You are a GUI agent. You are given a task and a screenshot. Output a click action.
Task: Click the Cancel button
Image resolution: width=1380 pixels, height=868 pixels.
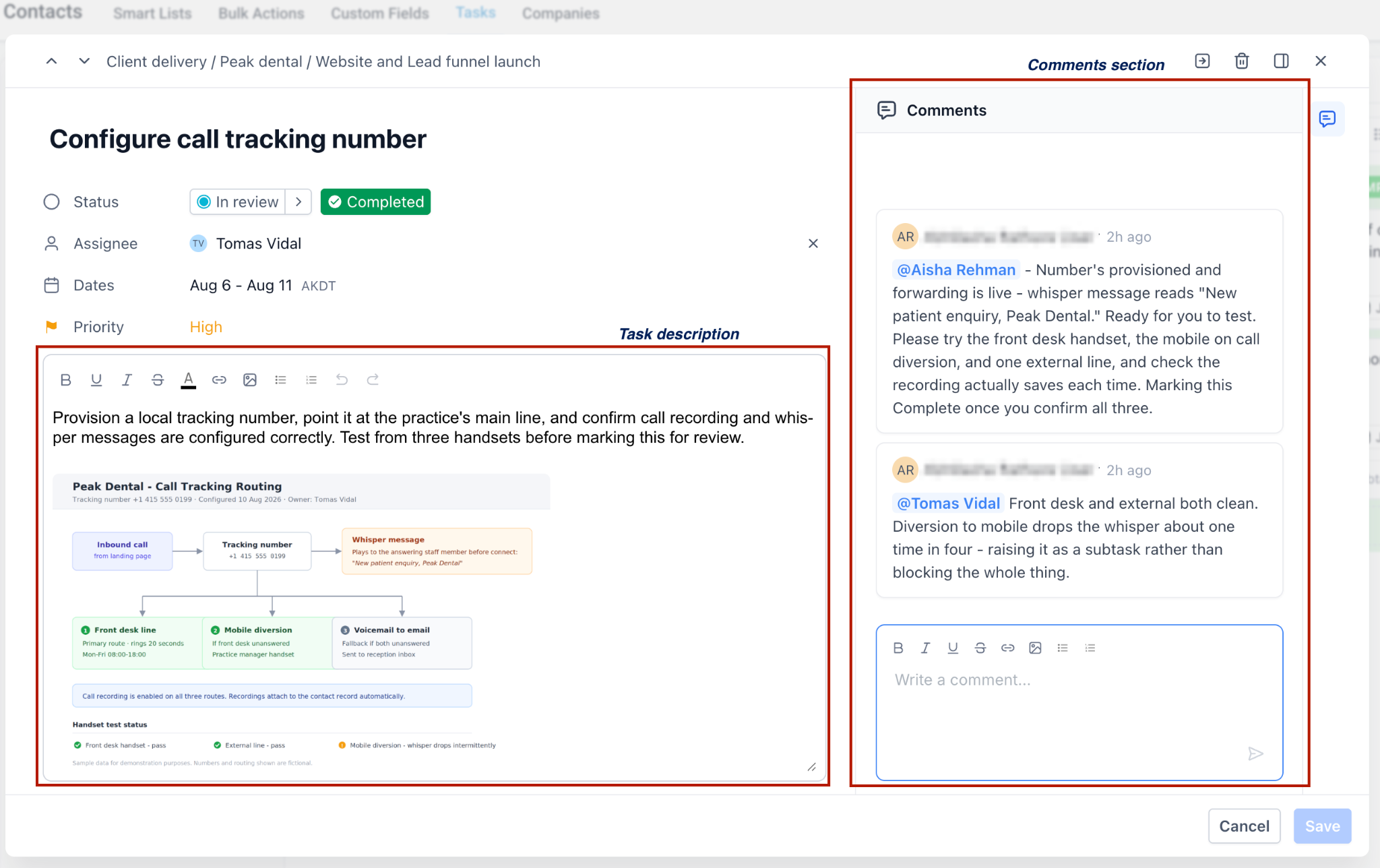[x=1244, y=826]
